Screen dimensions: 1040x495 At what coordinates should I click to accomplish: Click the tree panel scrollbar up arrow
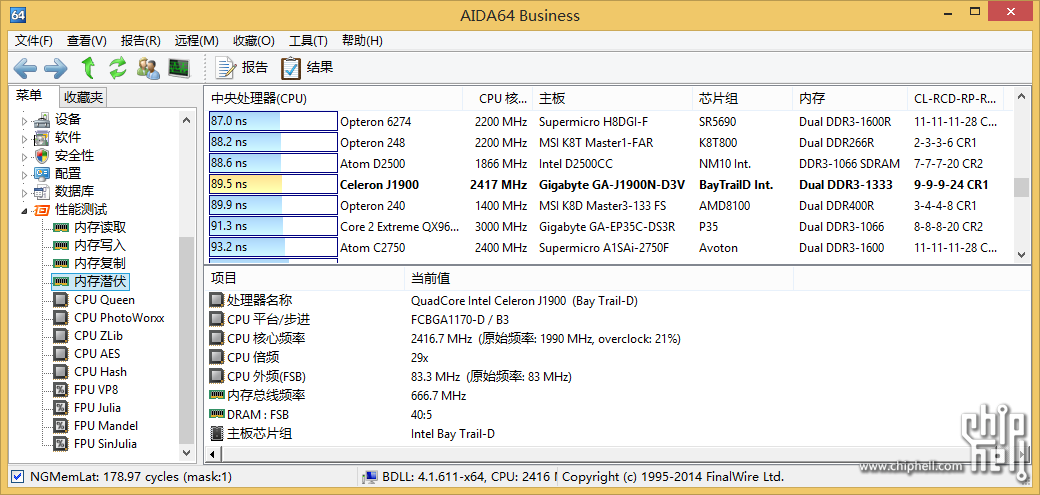coord(186,119)
